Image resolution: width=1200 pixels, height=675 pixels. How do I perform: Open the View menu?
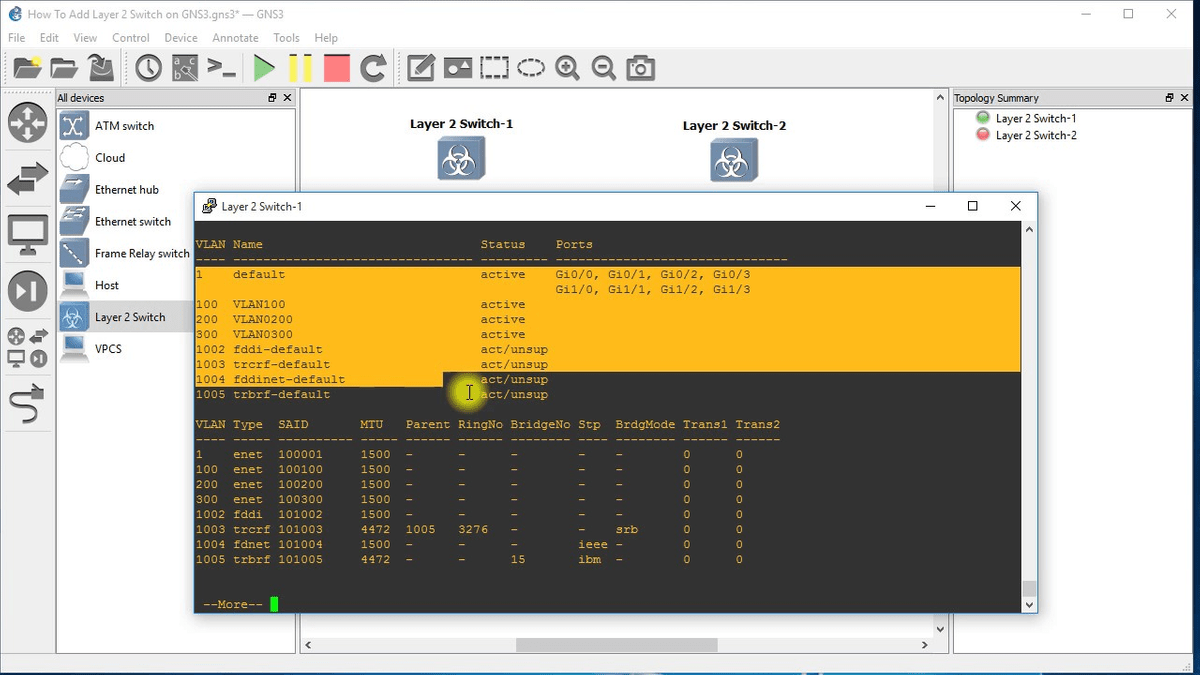[x=85, y=38]
